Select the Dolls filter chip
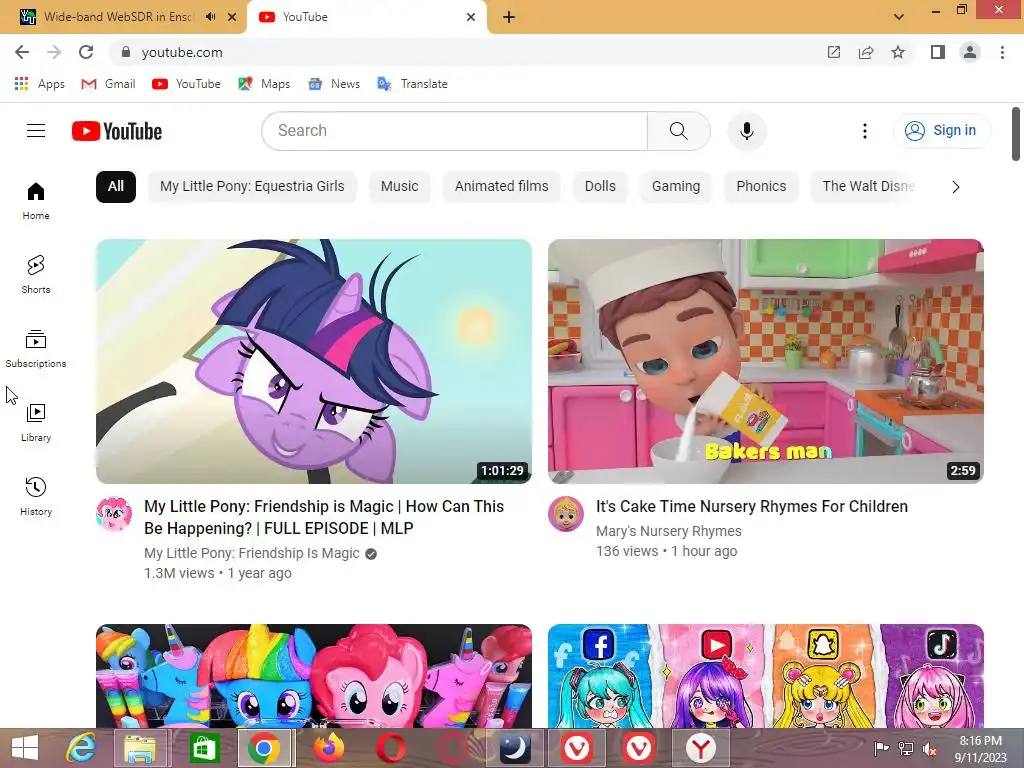Image resolution: width=1024 pixels, height=768 pixels. [600, 187]
